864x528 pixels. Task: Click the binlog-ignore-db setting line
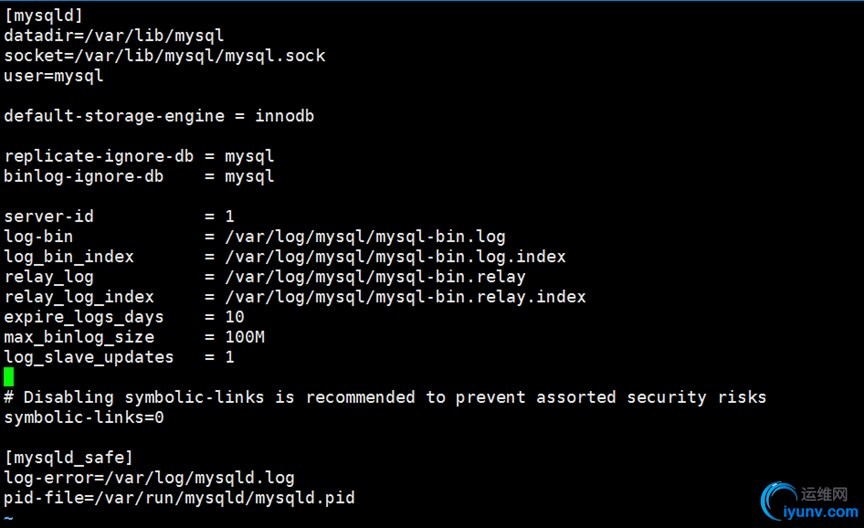[x=139, y=176]
